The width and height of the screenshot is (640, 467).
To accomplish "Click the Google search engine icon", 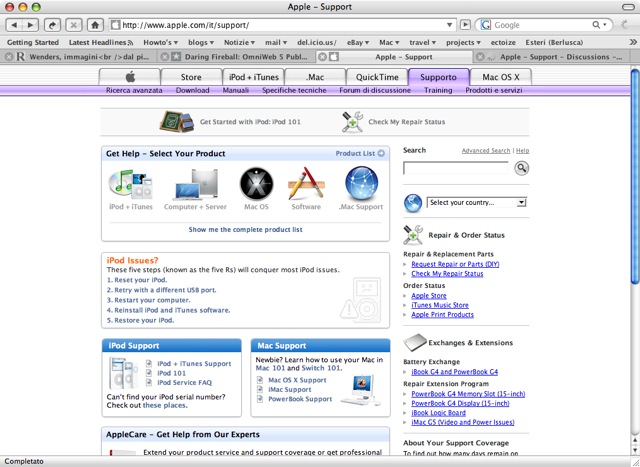I will pyautogui.click(x=486, y=25).
